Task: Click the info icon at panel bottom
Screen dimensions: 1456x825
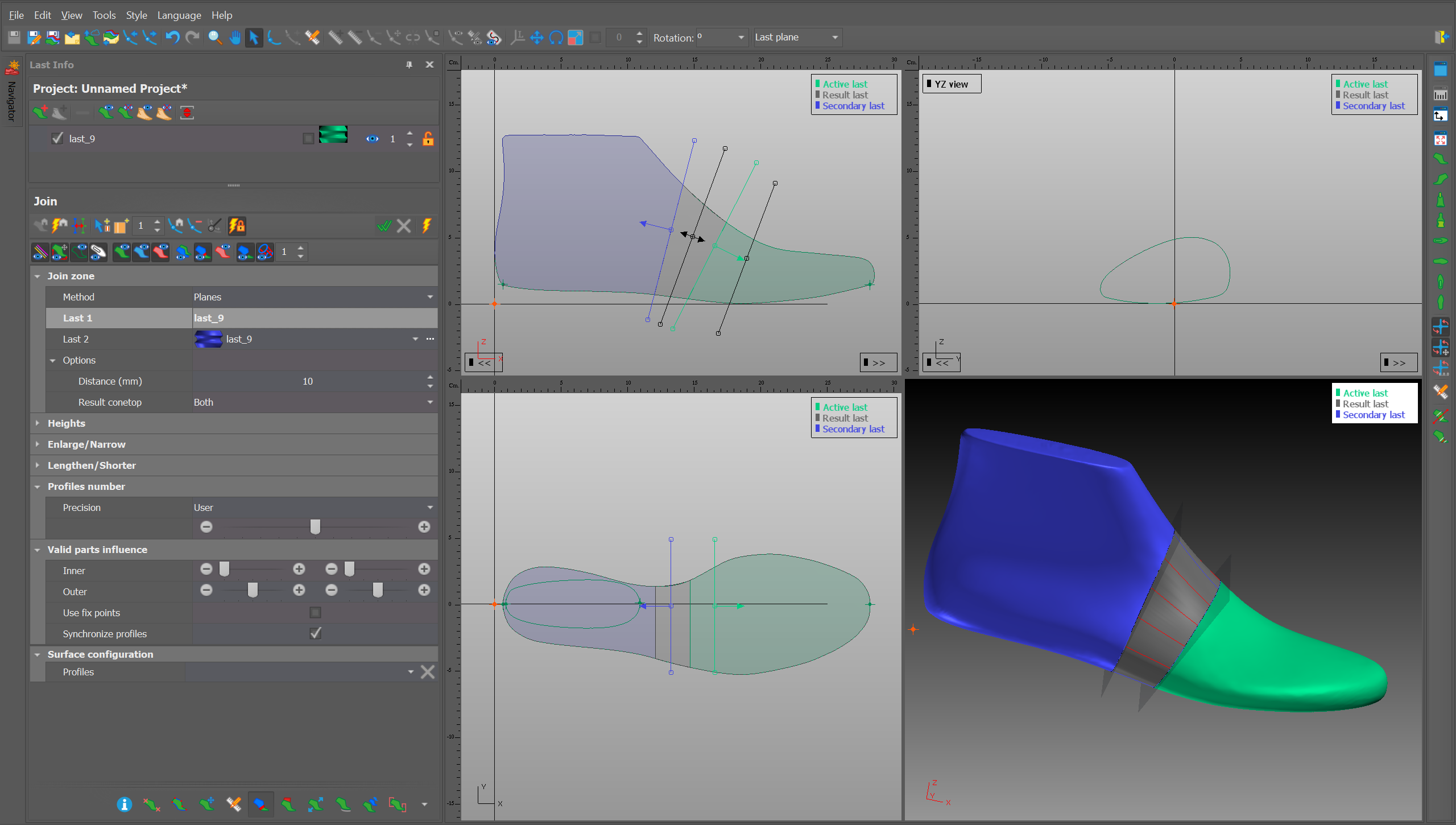Action: tap(124, 804)
